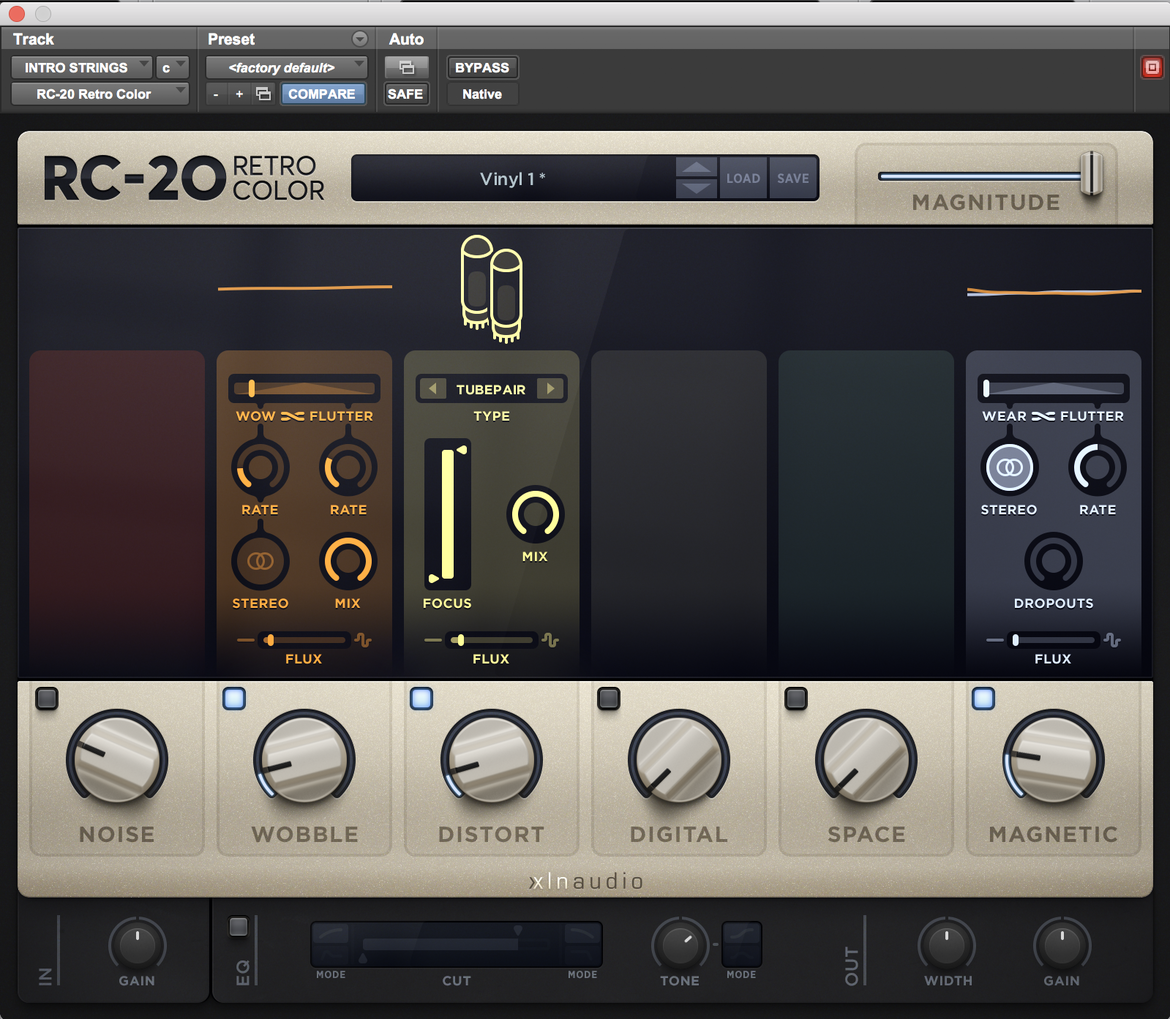Click the SAFE button

(405, 94)
